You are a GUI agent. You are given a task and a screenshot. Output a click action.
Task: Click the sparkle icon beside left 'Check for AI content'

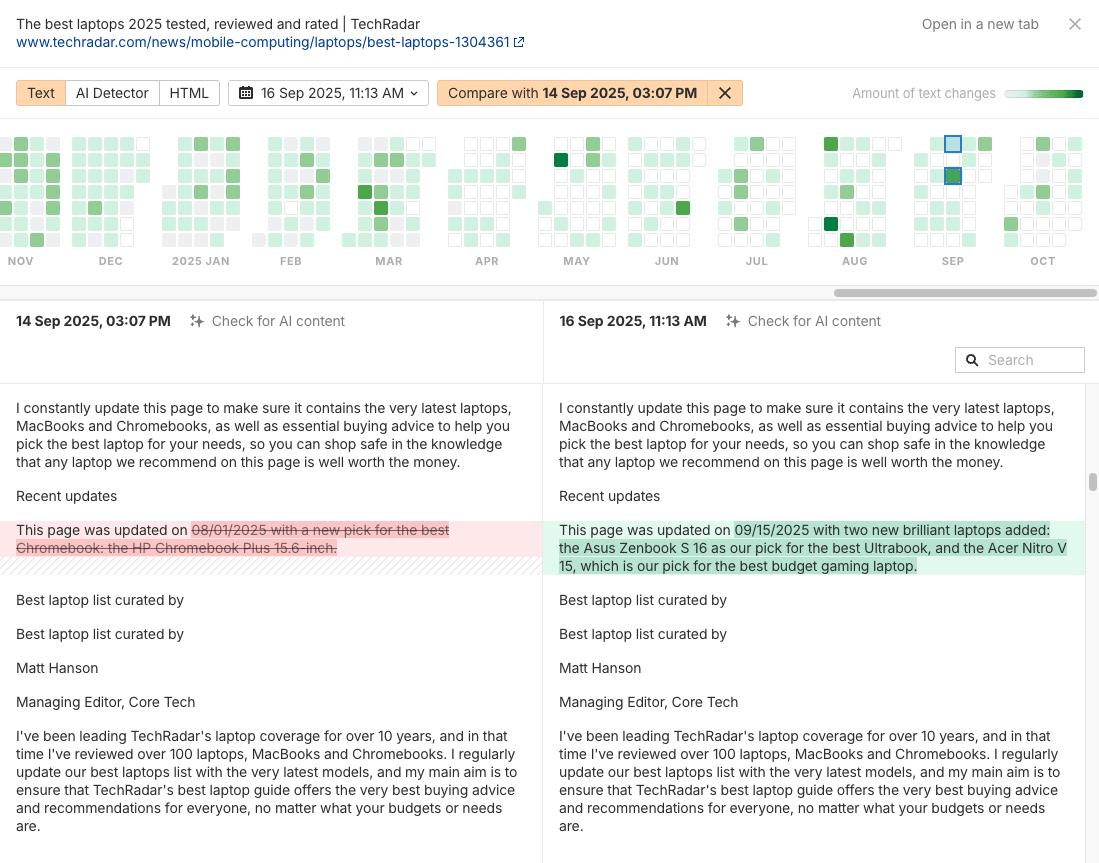pos(197,321)
